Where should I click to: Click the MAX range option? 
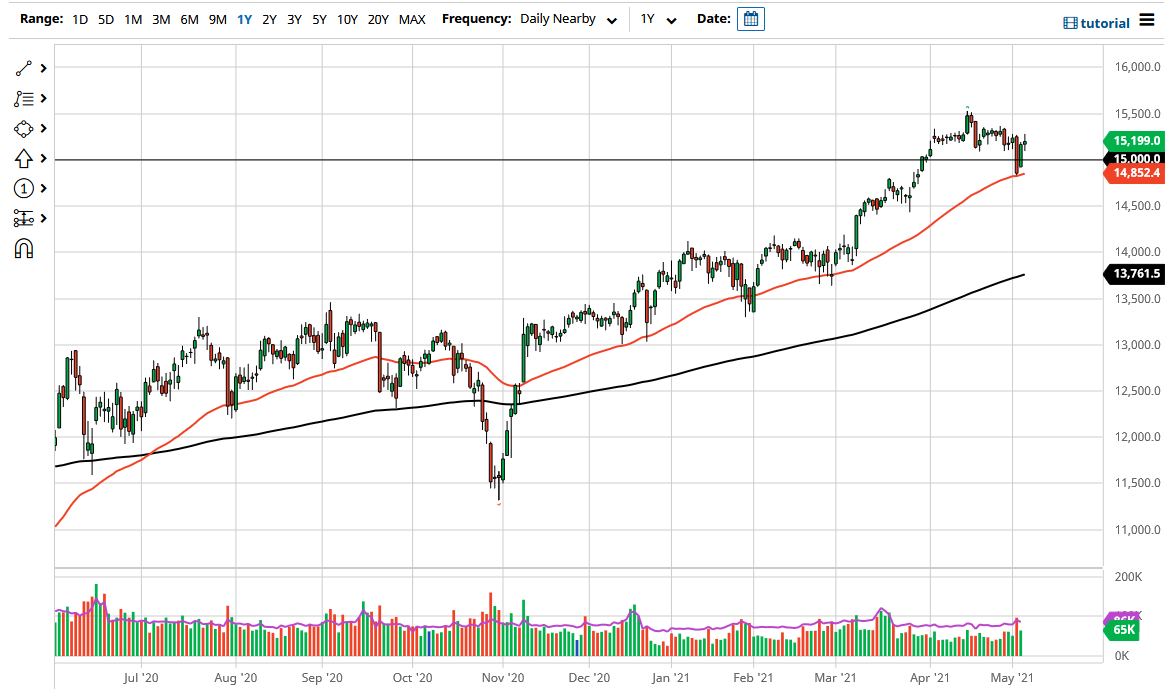pos(412,18)
